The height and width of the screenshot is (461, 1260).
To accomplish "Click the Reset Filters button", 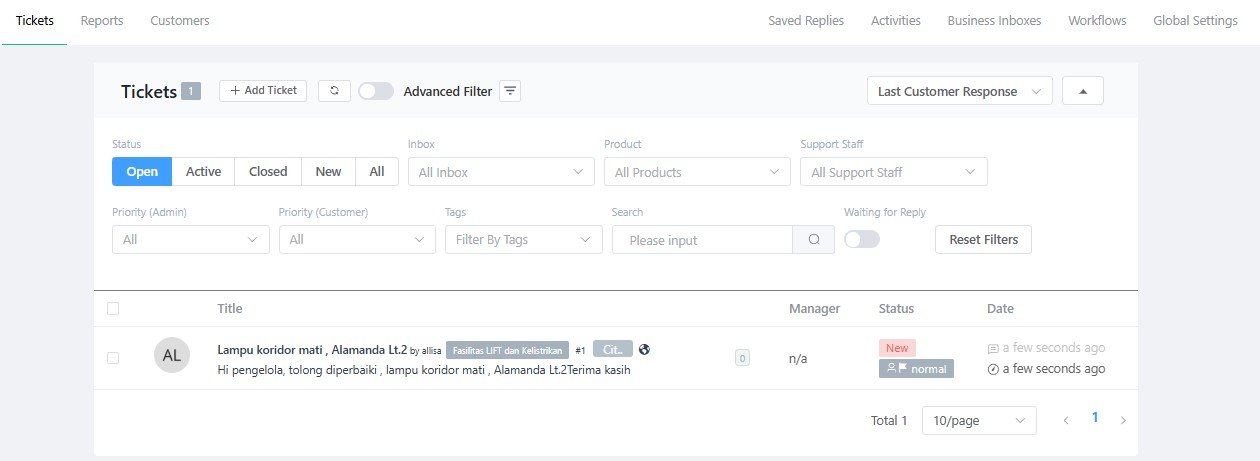I will tap(983, 240).
